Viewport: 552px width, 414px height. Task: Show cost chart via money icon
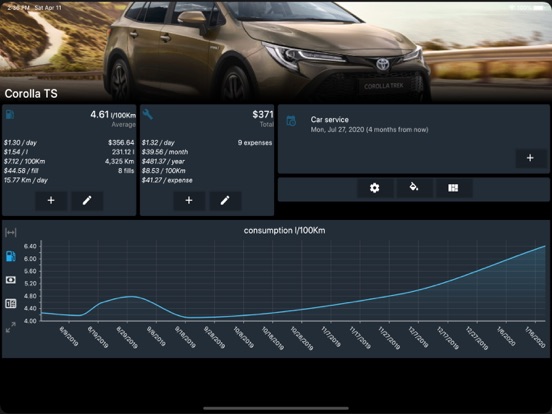tap(11, 280)
